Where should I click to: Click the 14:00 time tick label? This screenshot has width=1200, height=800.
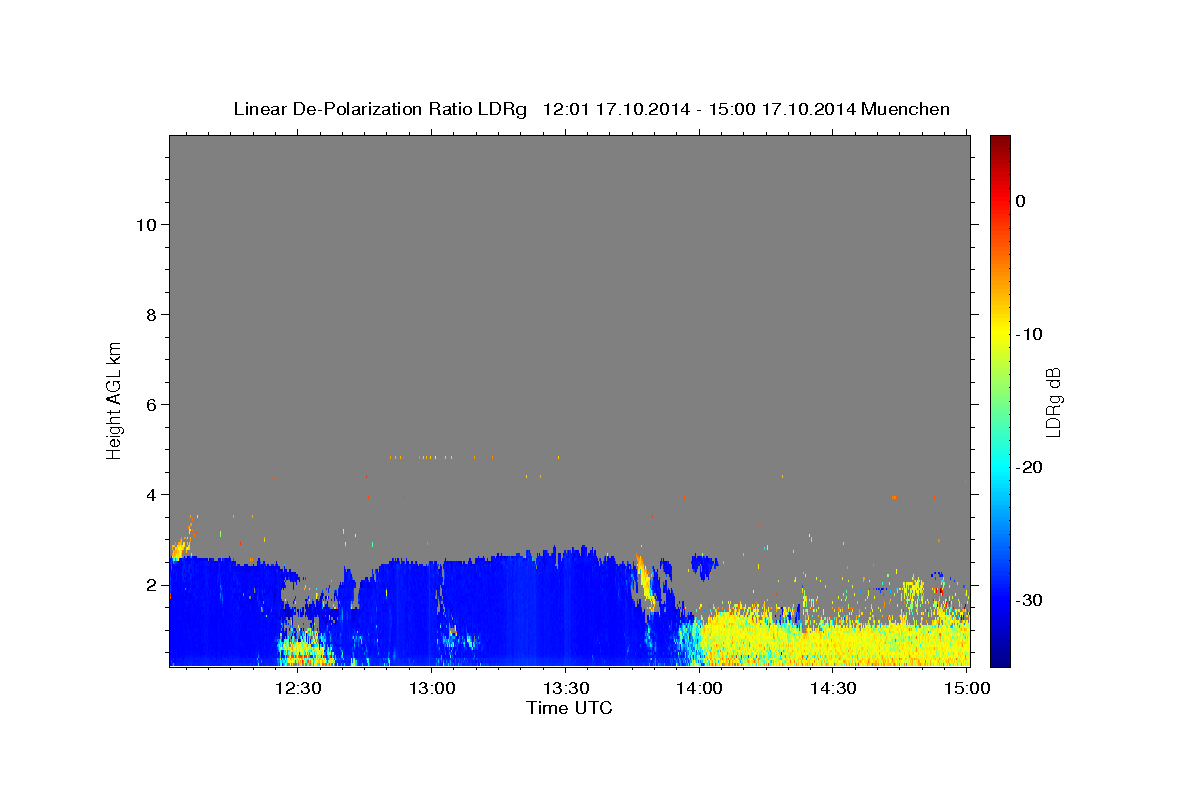coord(699,688)
